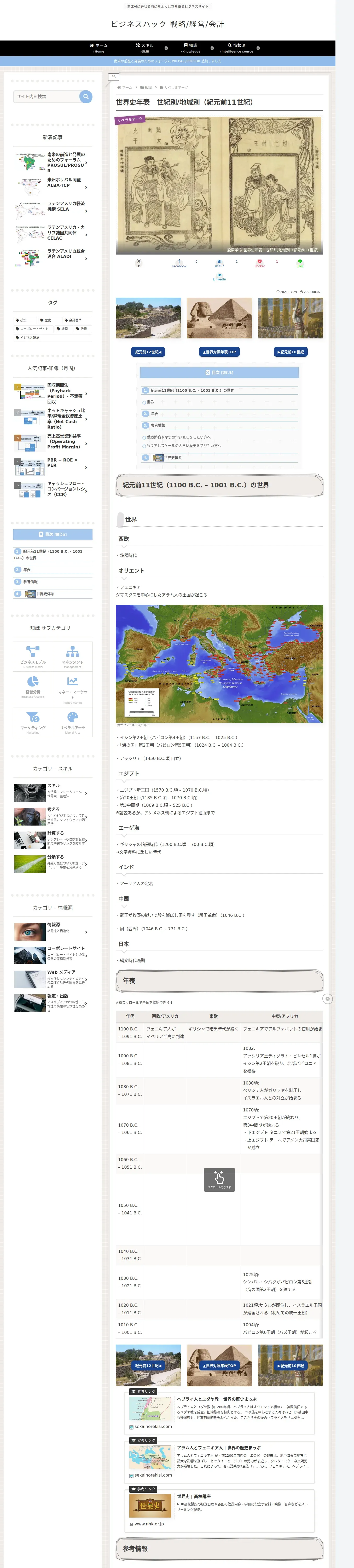The width and height of the screenshot is (354, 1568).
Task: Collapse the article's 目次 (閉じる) header
Action: [219, 372]
